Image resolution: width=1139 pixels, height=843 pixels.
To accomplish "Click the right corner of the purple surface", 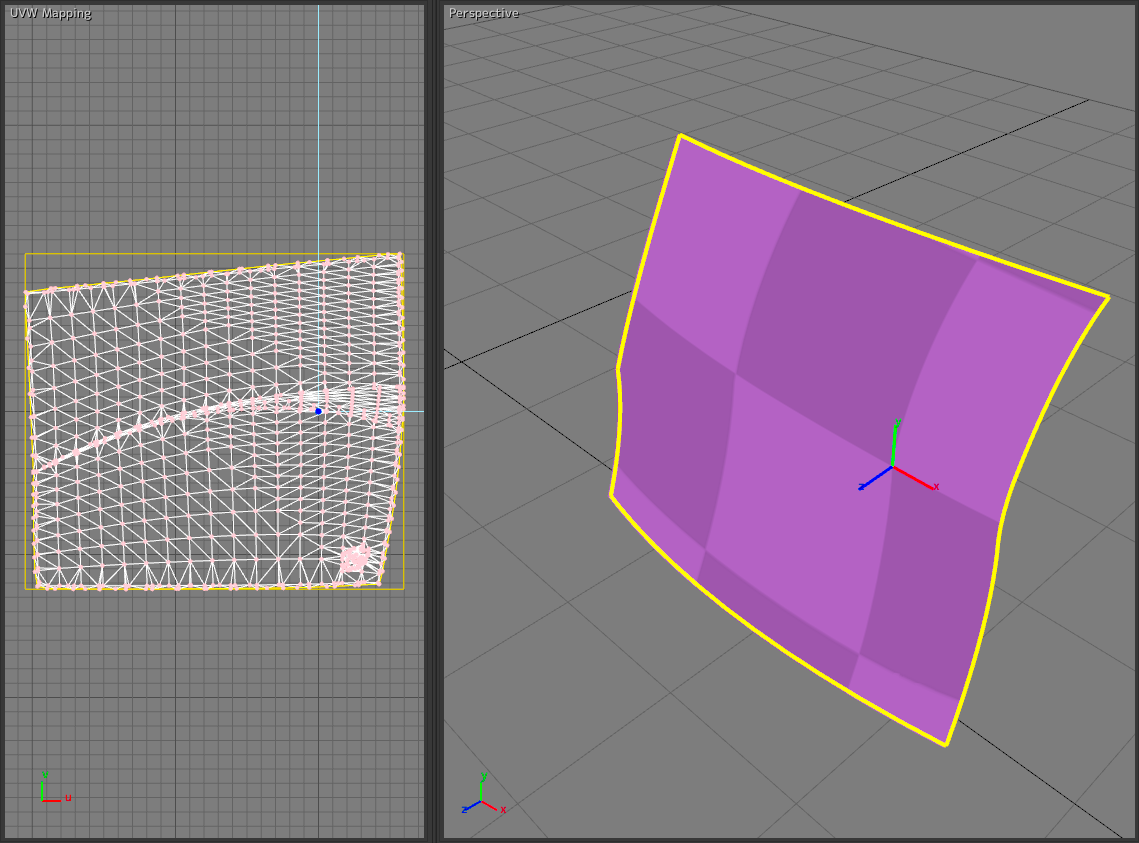I will [1108, 297].
